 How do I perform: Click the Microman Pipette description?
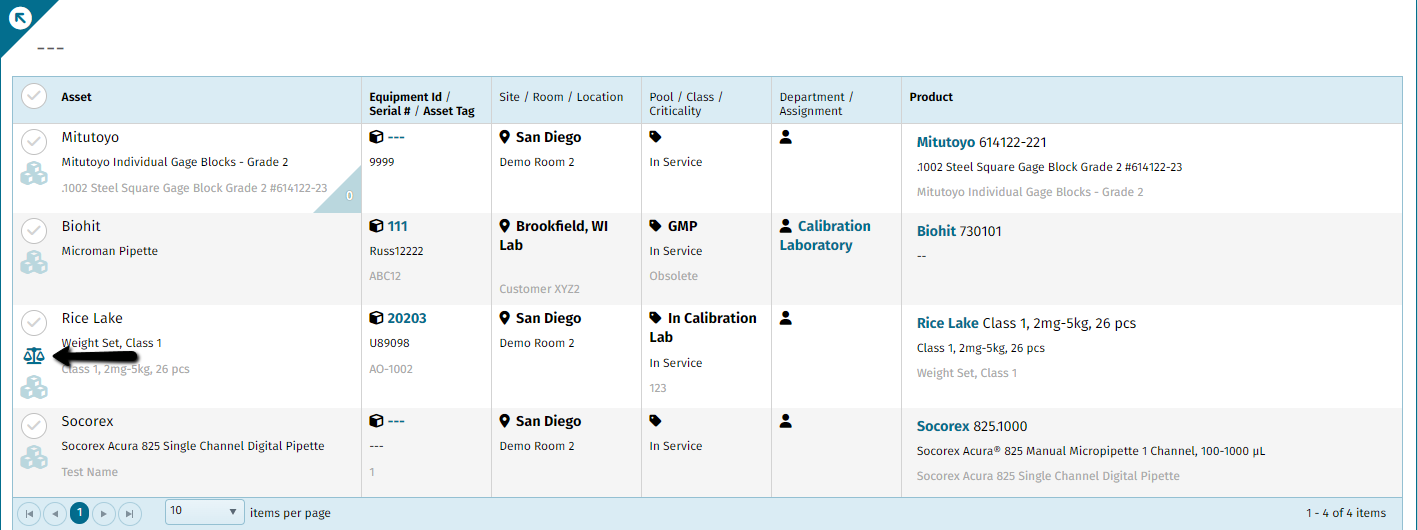click(x=110, y=251)
